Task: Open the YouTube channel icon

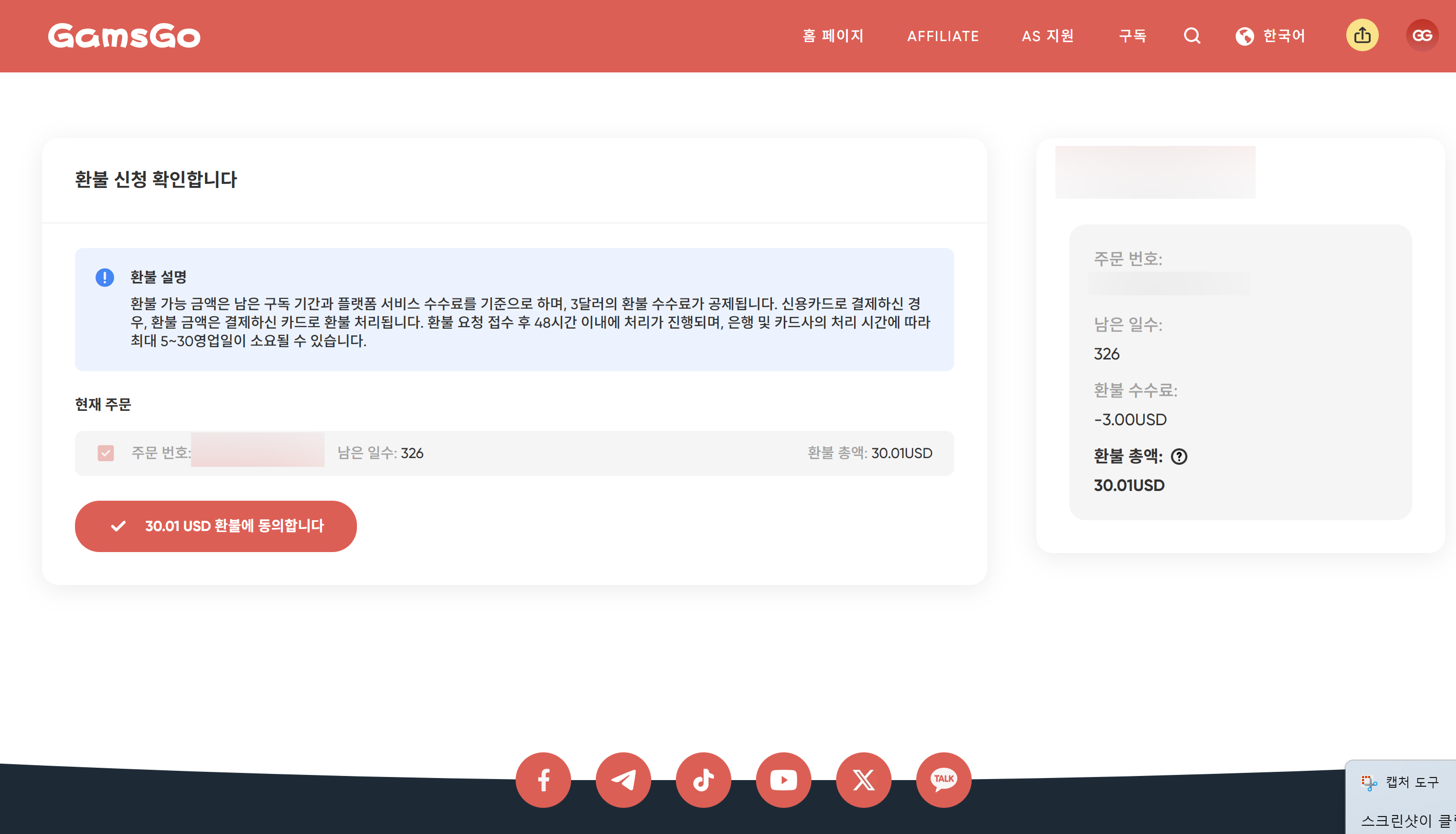Action: point(783,779)
